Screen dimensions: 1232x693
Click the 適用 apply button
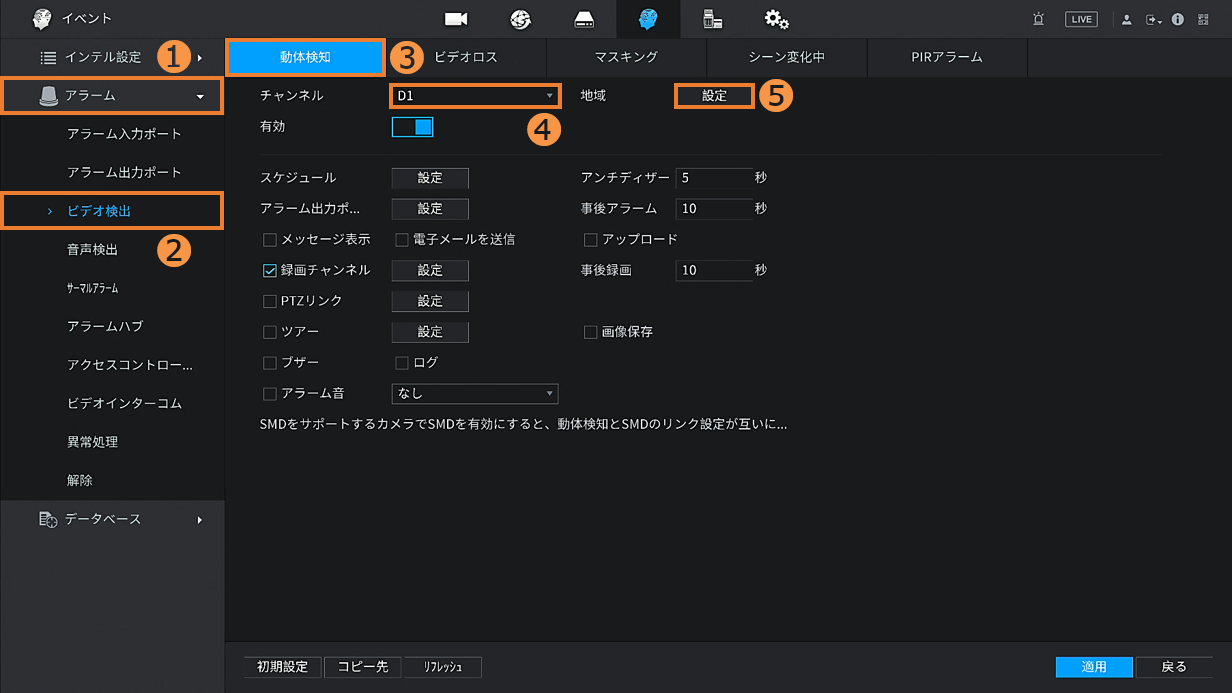1094,667
